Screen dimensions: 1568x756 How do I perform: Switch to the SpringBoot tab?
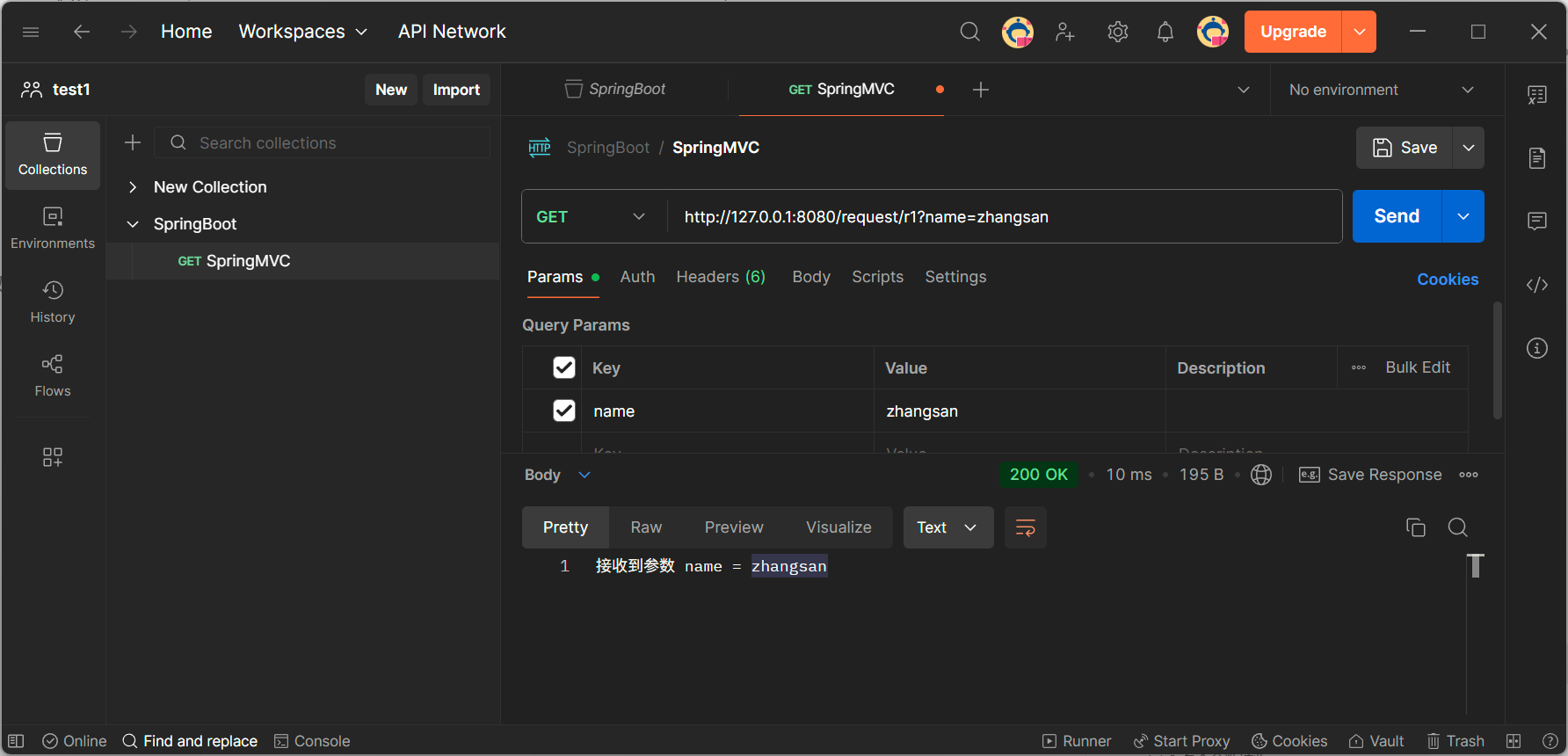(615, 90)
